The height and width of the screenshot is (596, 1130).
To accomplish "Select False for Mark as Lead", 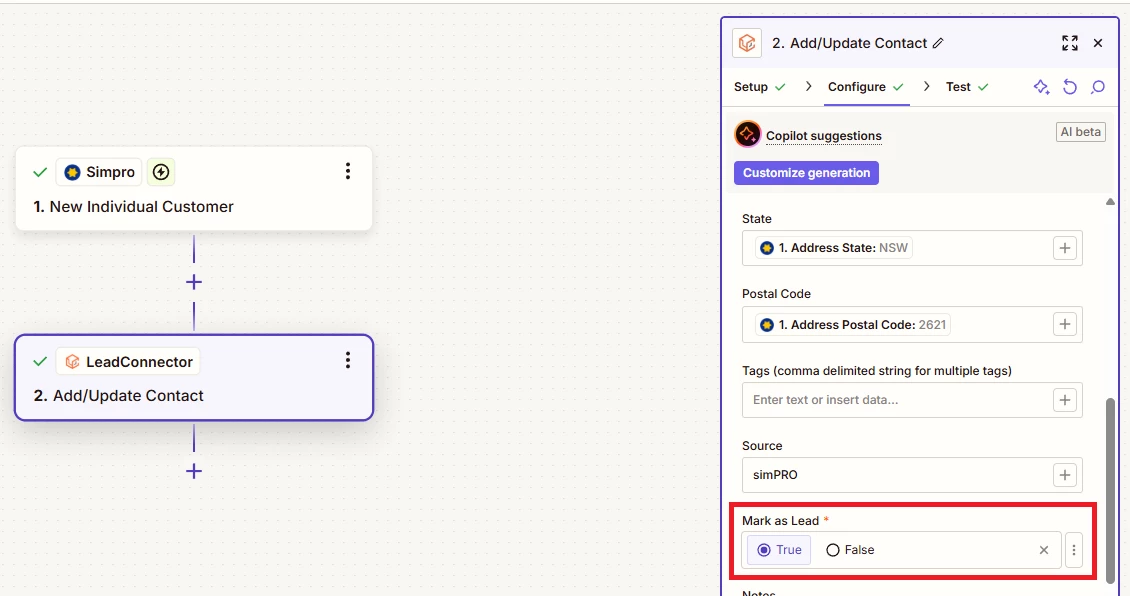I will pos(850,550).
